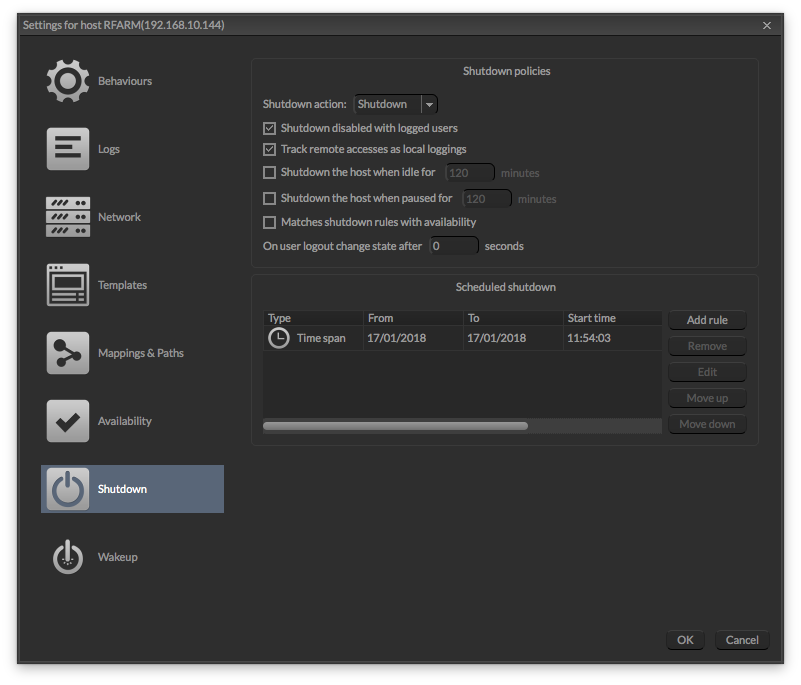801x685 pixels.
Task: Click the Network settings icon
Action: tap(67, 216)
